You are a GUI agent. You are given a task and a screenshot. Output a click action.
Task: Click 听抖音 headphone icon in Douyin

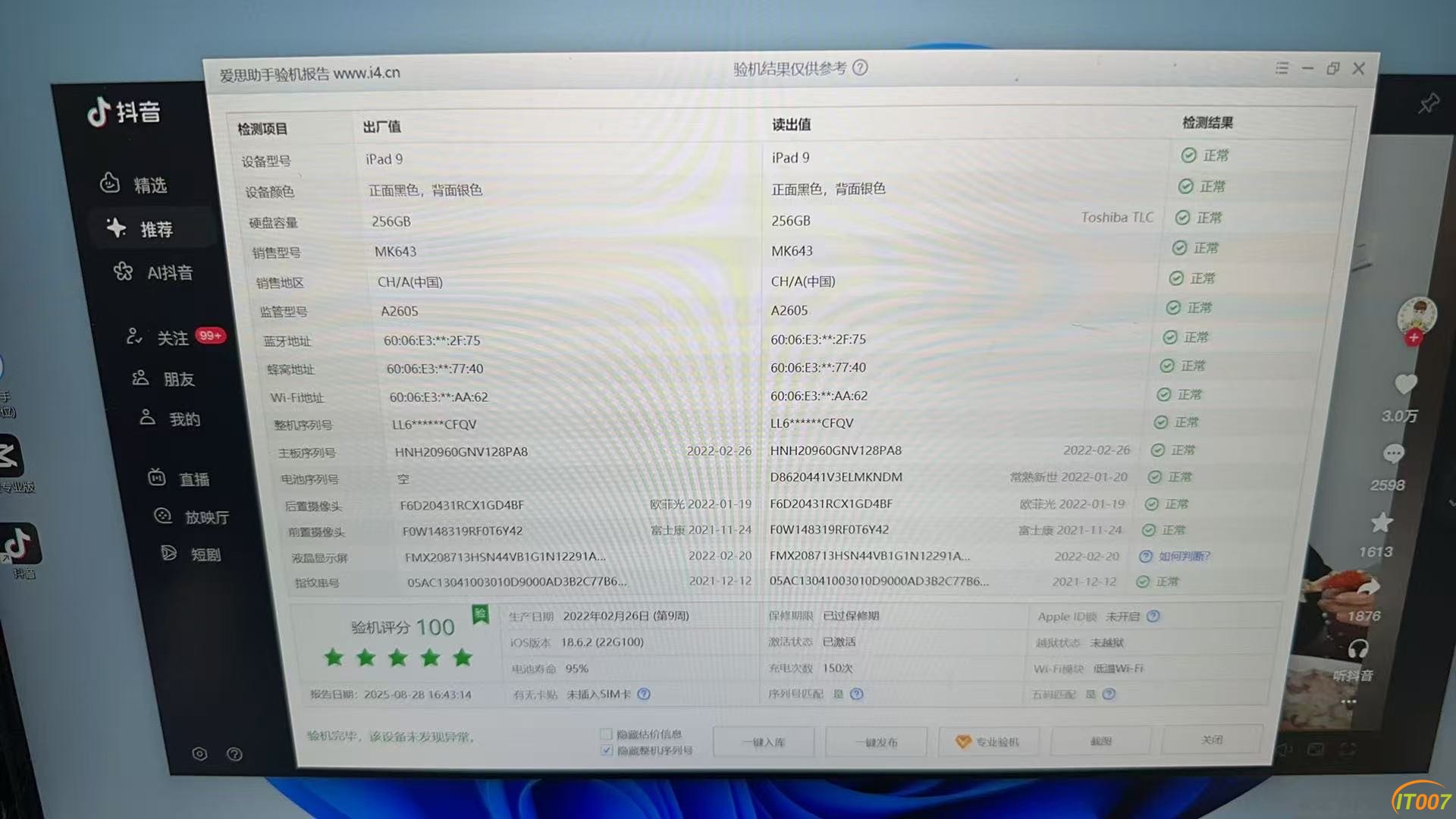1357,649
